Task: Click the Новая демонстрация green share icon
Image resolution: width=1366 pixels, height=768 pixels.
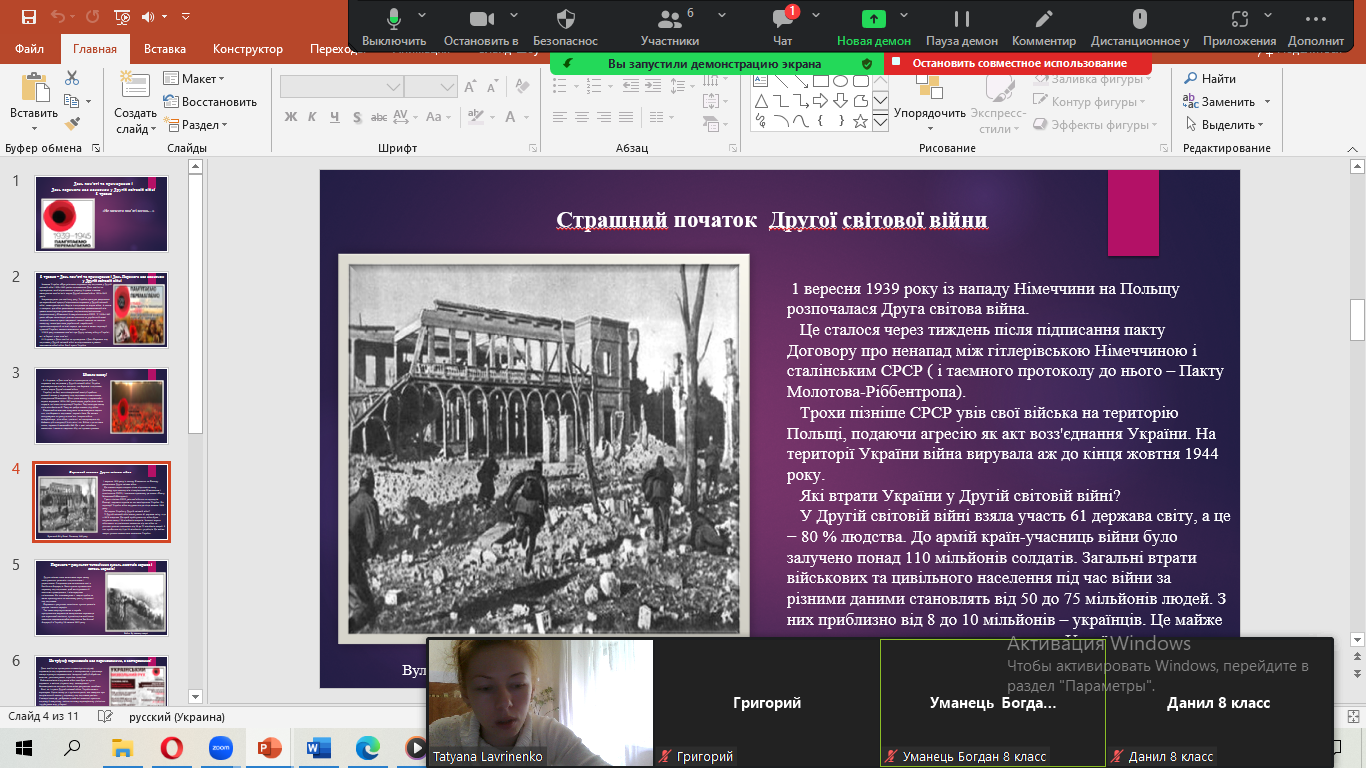Action: click(x=874, y=18)
